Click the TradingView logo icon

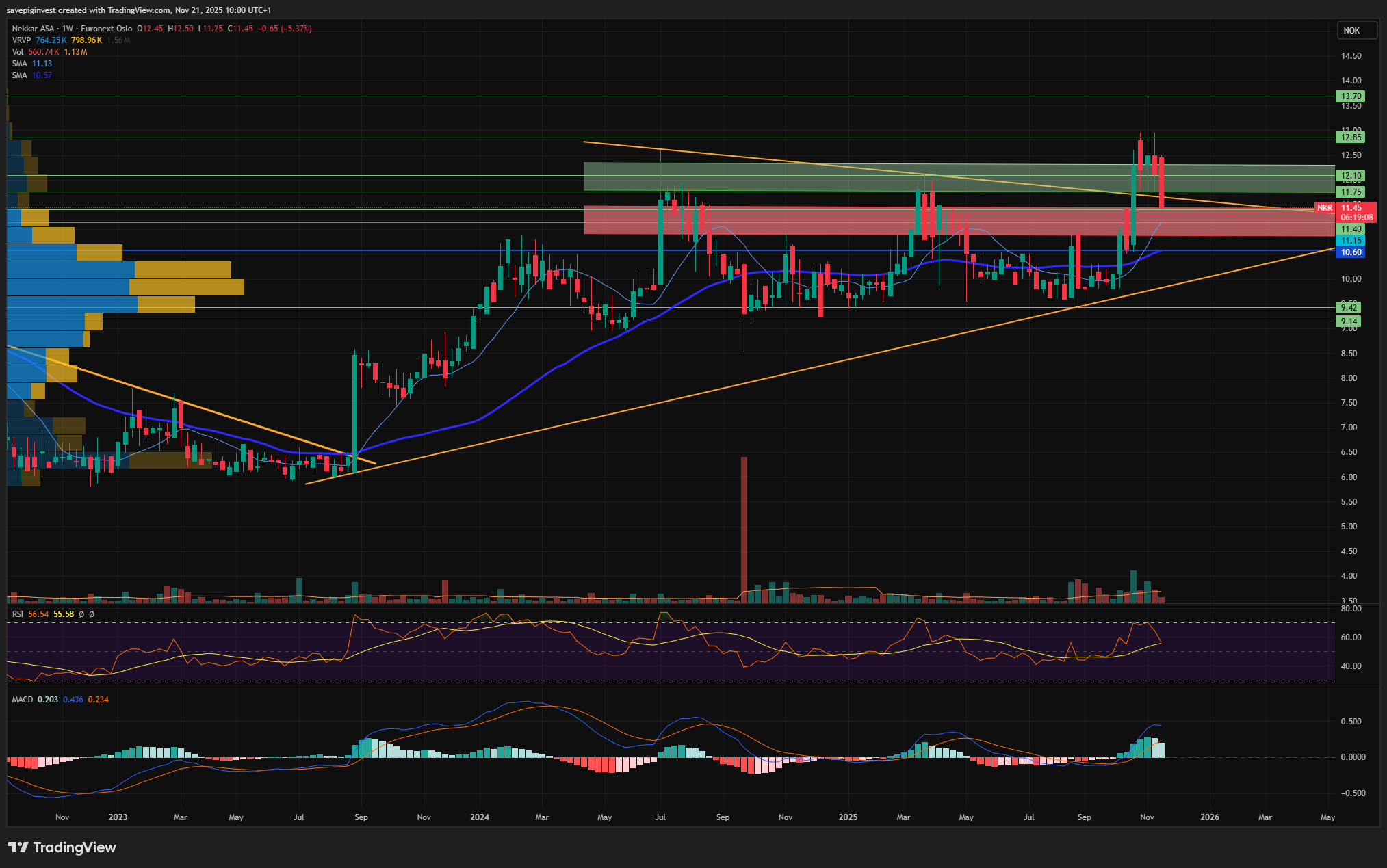coord(18,847)
